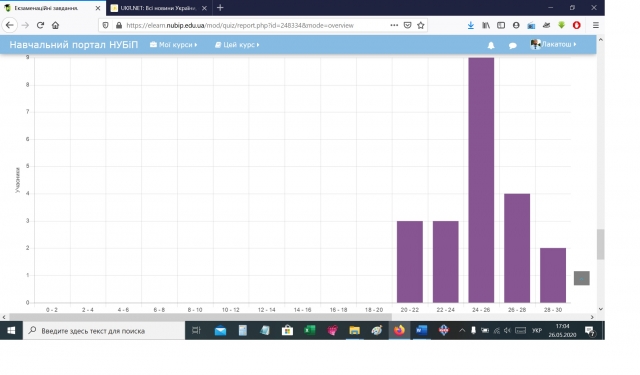This screenshot has width=640, height=375.
Task: Close the UKR.NET tab
Action: pyautogui.click(x=204, y=8)
